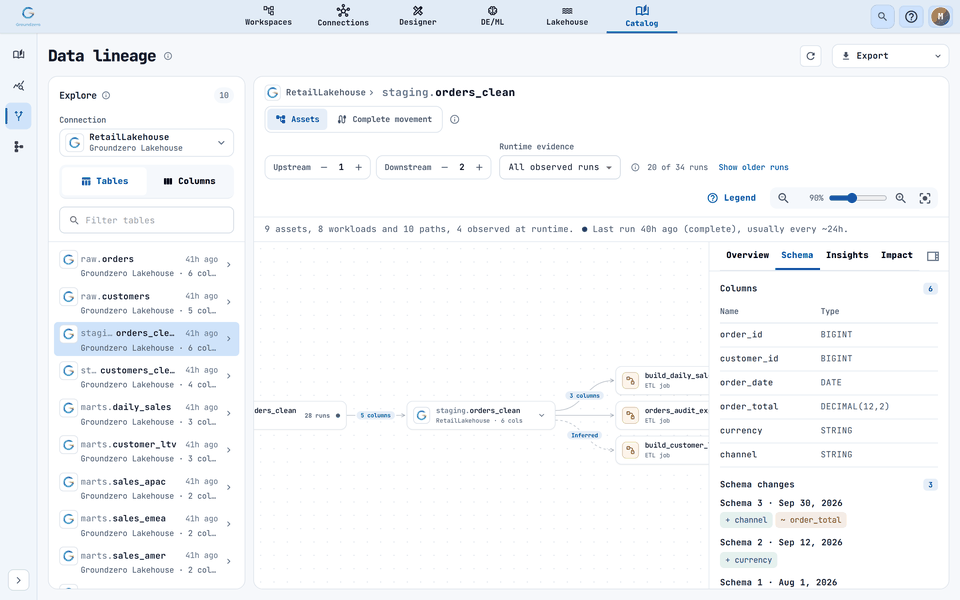
Task: Click the 3 columns edge label
Action: 584,396
